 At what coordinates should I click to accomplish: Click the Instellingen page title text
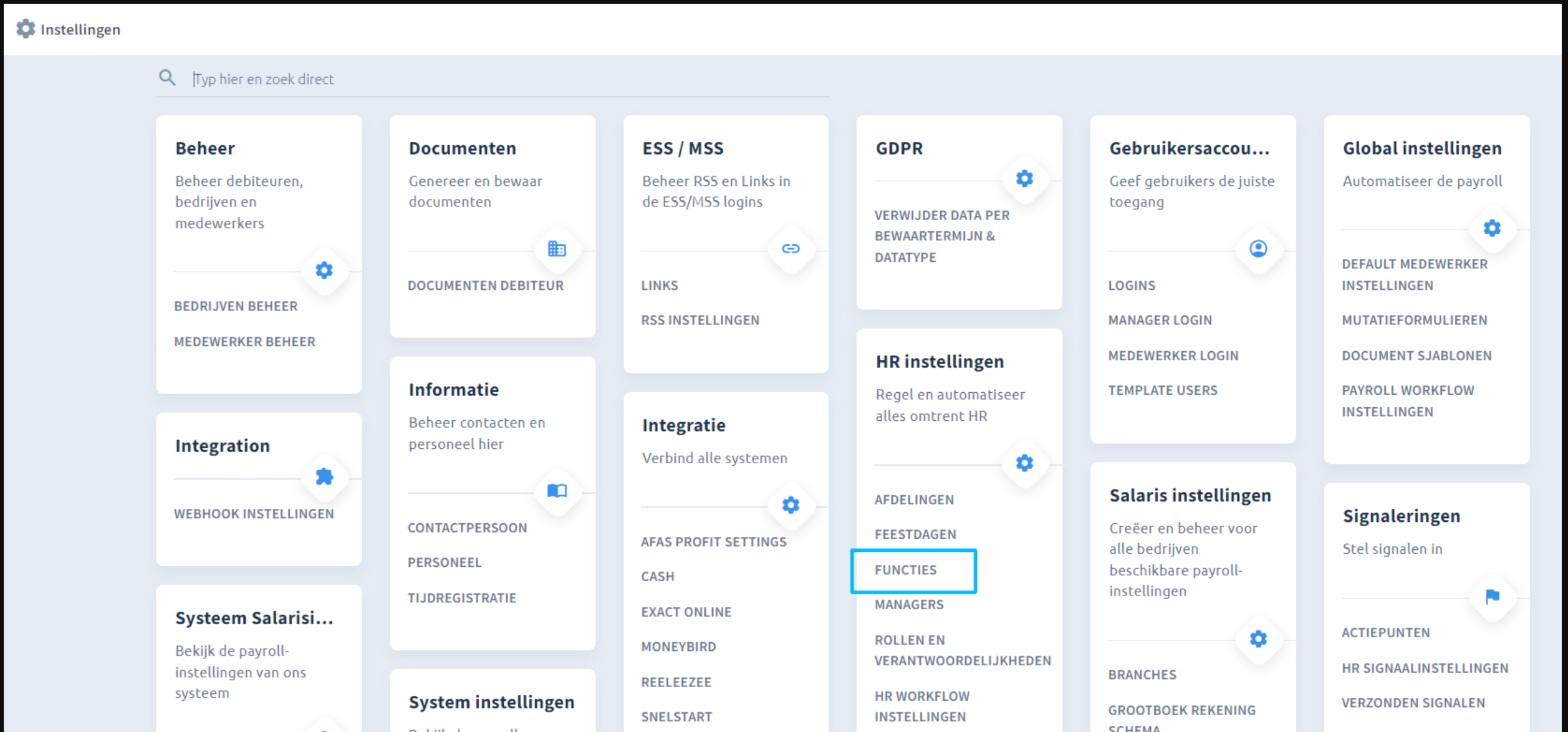coord(80,29)
